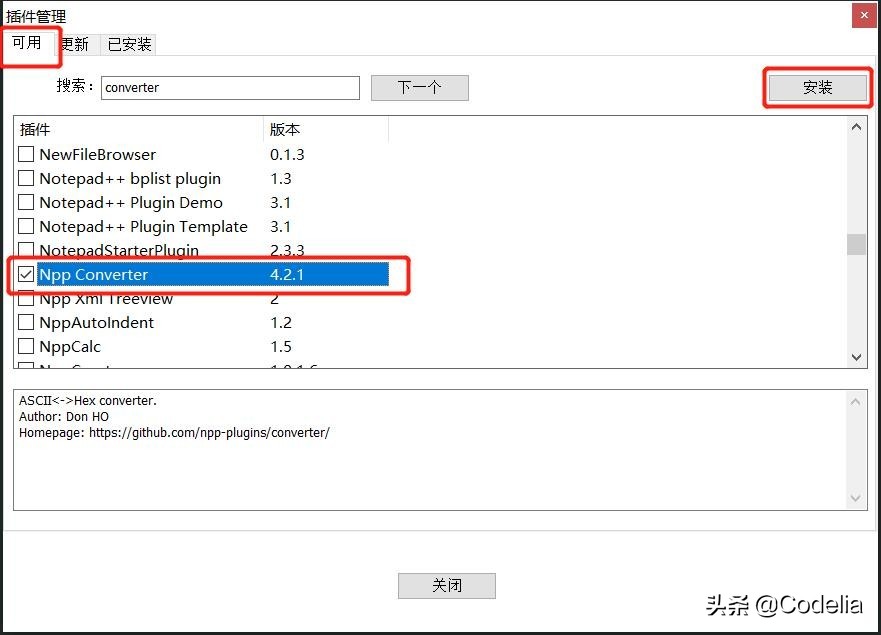This screenshot has width=881, height=635.
Task: Select the Notepad++ bplist plugin name
Action: tap(130, 179)
